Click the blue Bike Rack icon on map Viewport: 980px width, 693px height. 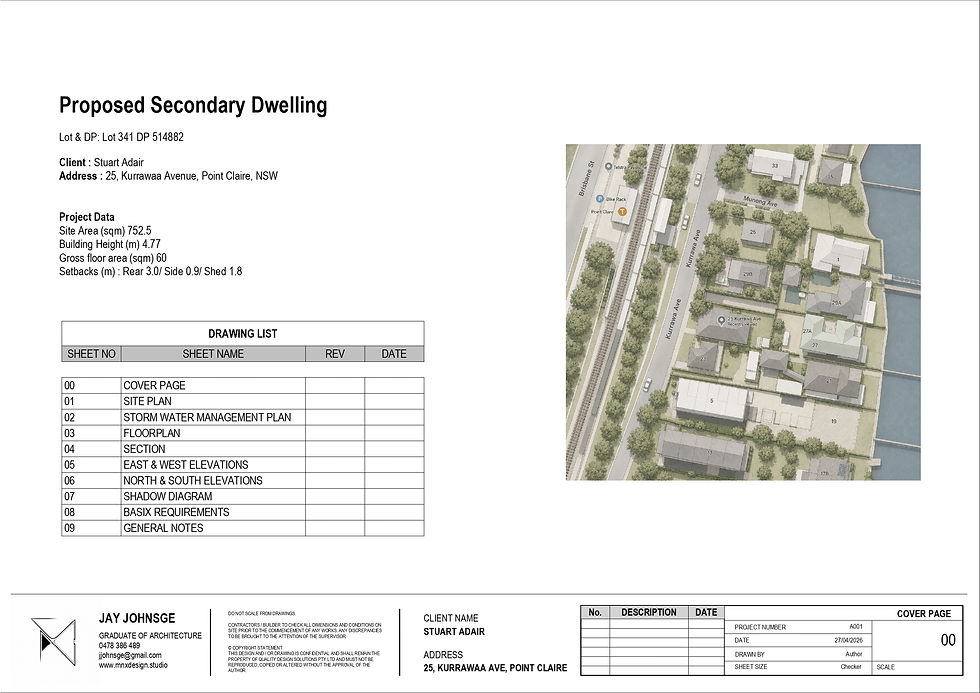coord(600,198)
